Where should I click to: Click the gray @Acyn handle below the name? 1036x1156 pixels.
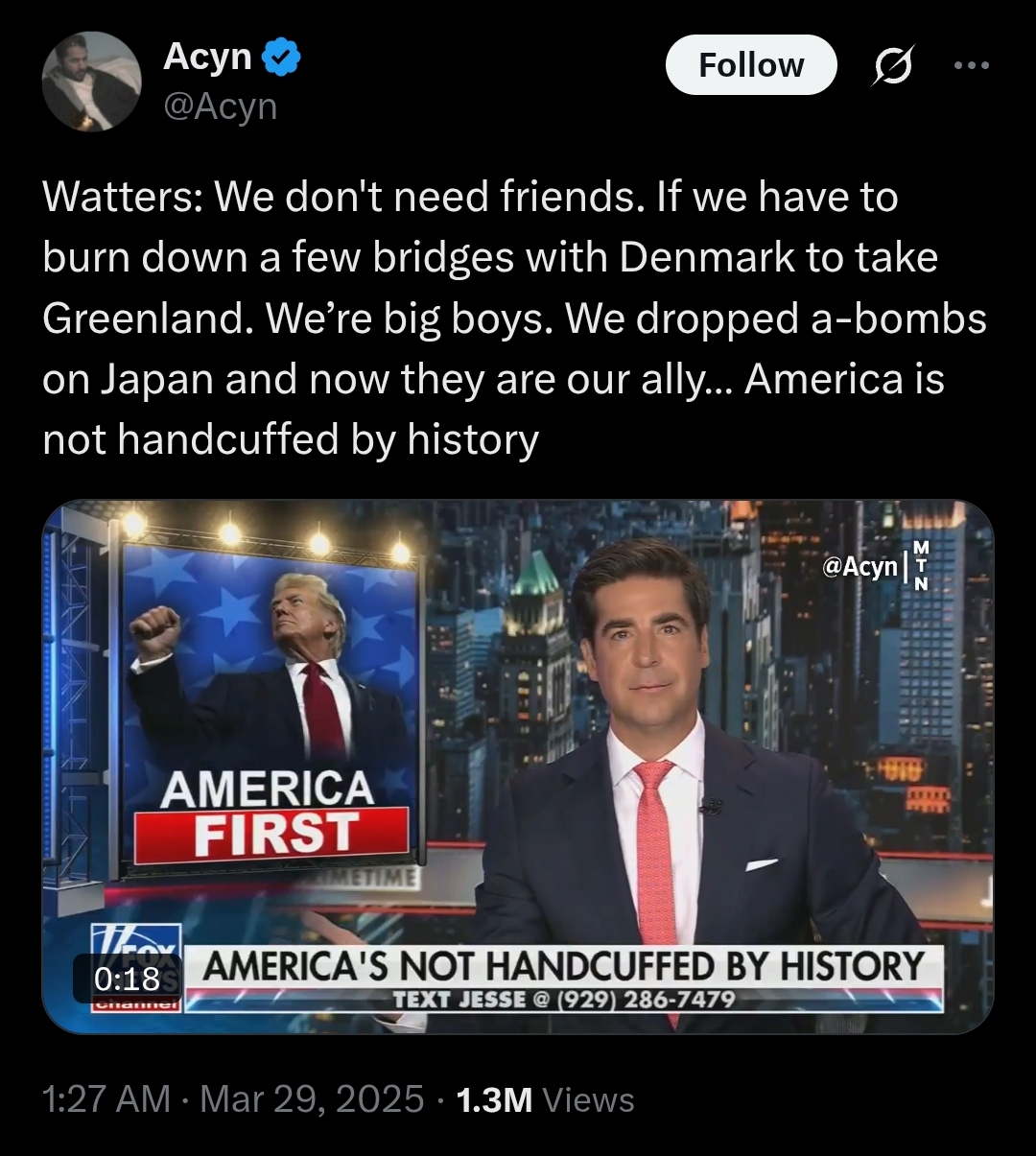tap(220, 106)
